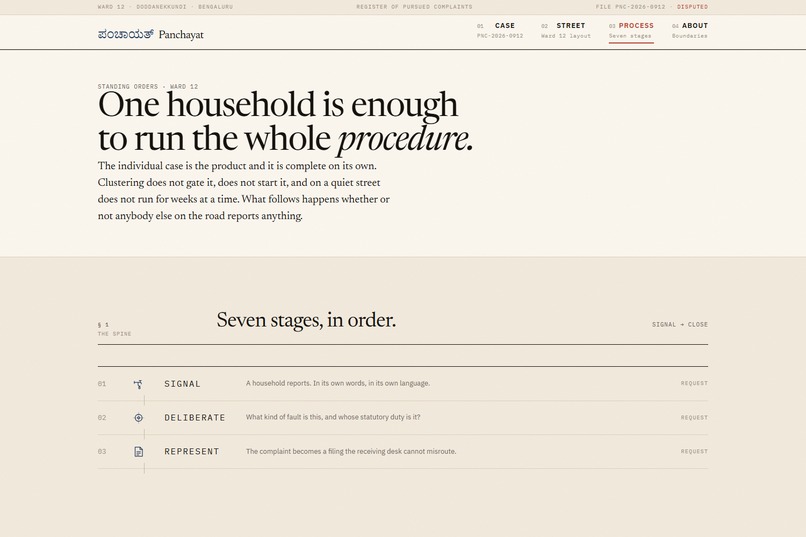Image resolution: width=806 pixels, height=537 pixels.
Task: Click 'A household reports' description text
Action: pos(338,383)
